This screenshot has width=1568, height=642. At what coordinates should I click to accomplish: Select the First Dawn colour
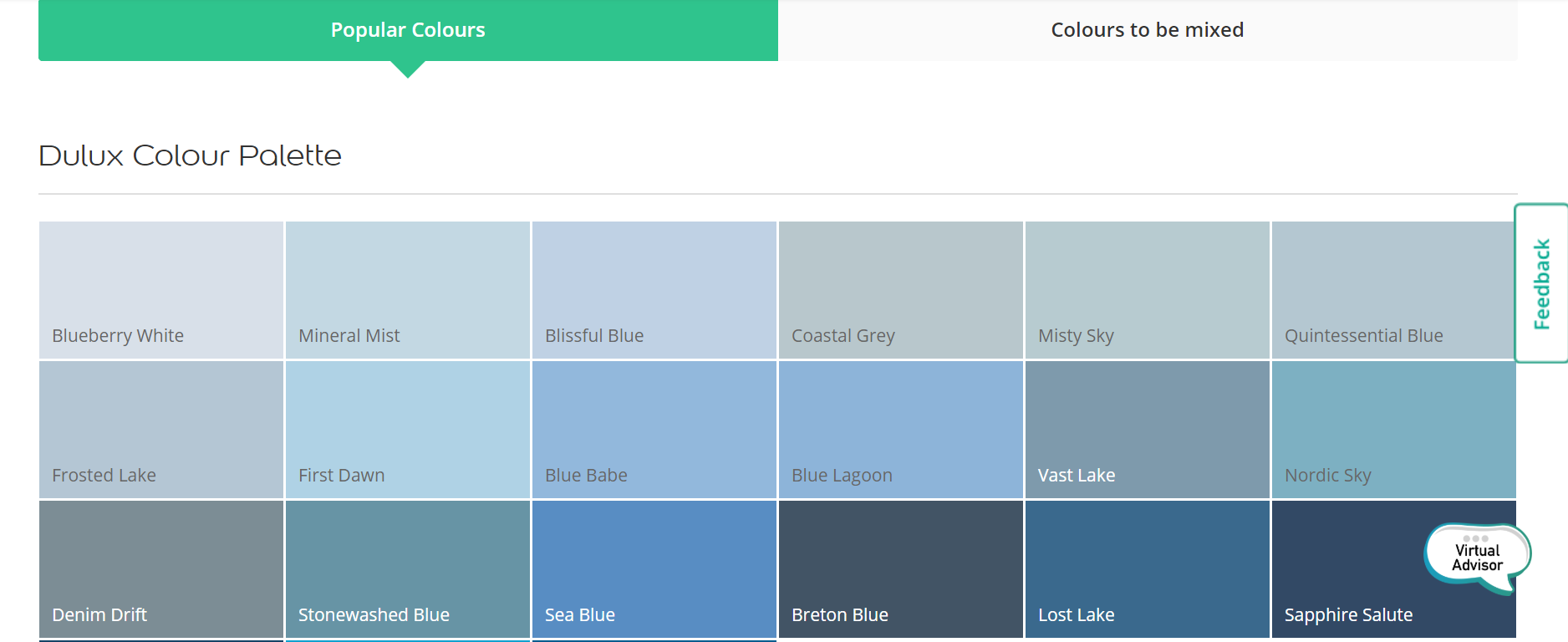(x=408, y=430)
